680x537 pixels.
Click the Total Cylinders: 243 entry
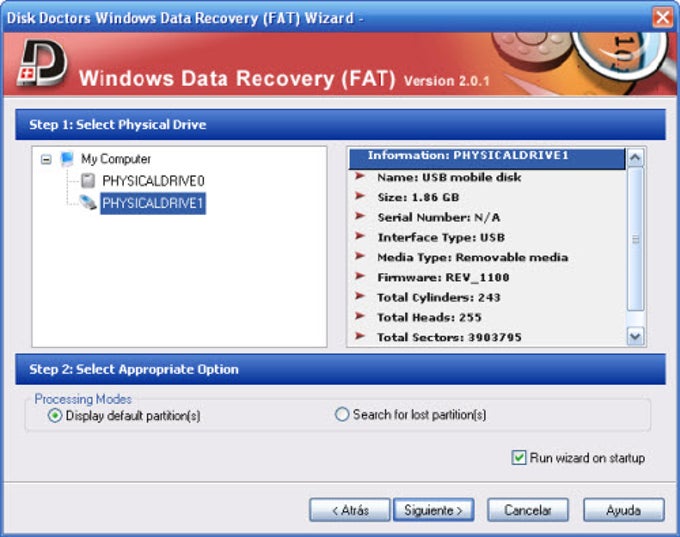439,297
